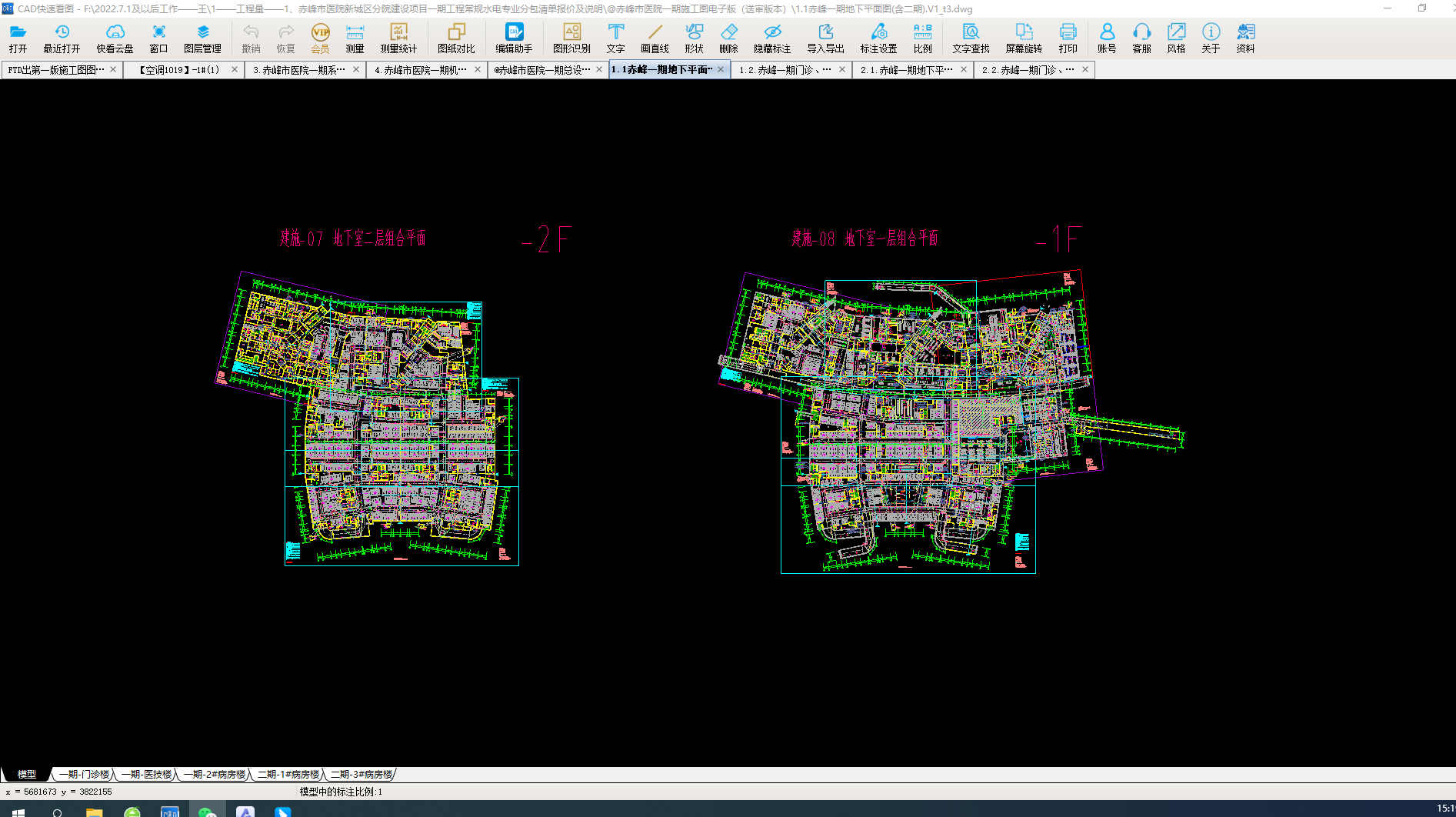Select the 模型 layout tab

coord(26,775)
